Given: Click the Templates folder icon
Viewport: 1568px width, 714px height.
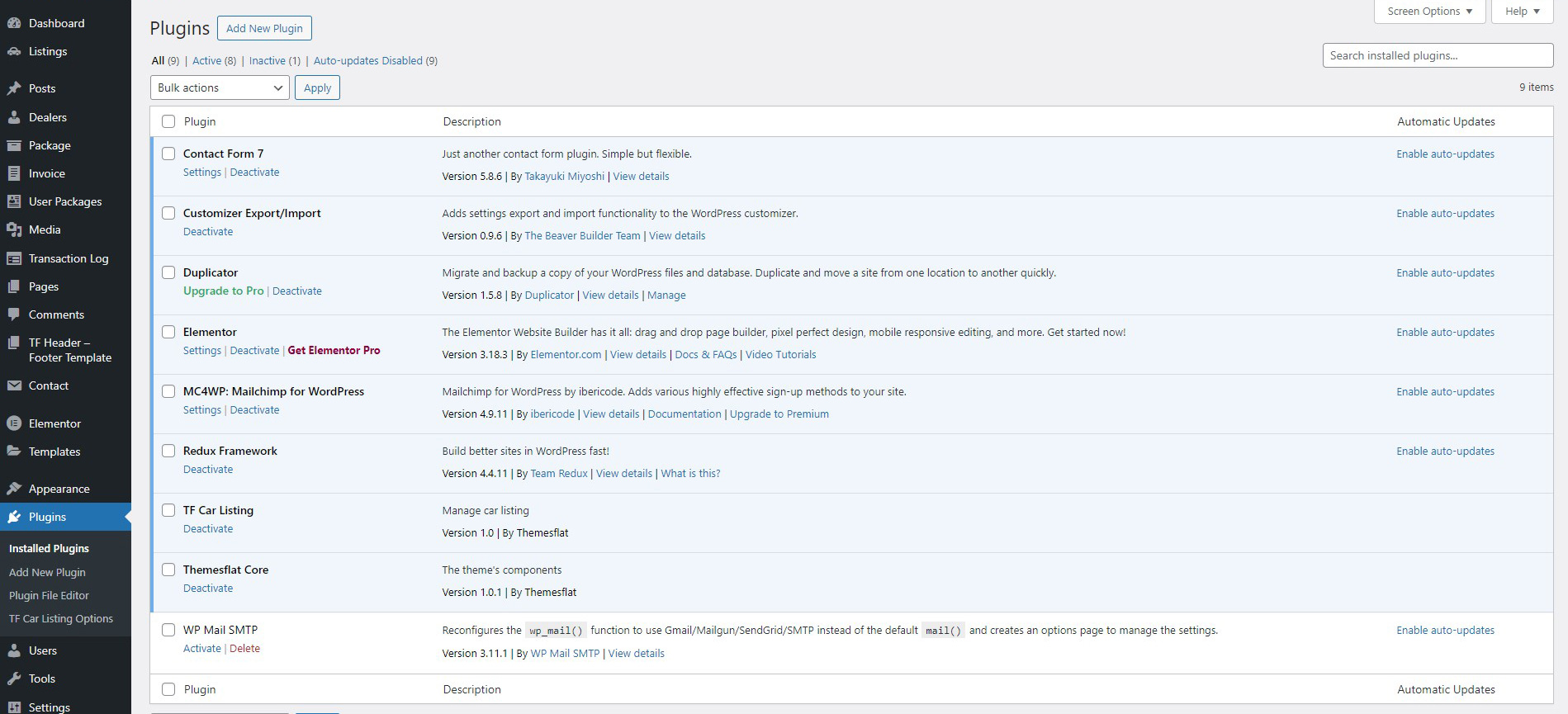Looking at the screenshot, I should [x=14, y=452].
